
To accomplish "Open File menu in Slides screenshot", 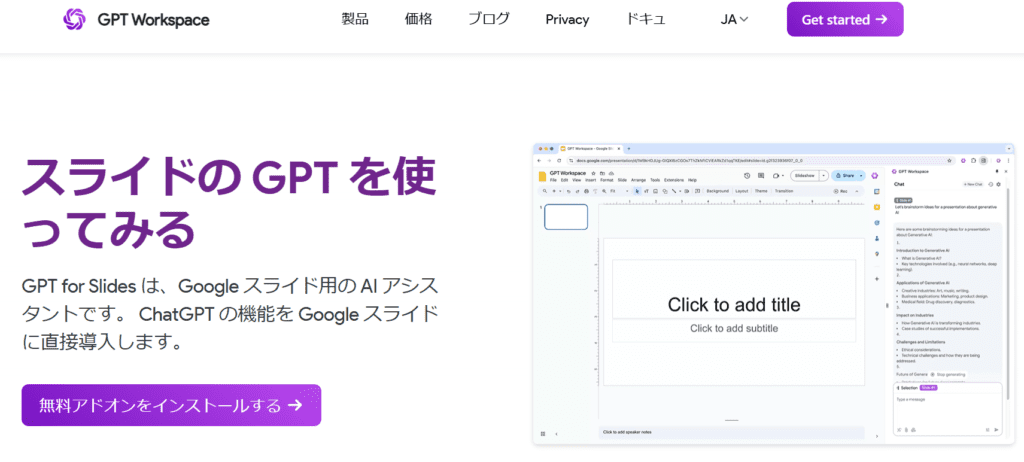I will [x=553, y=180].
